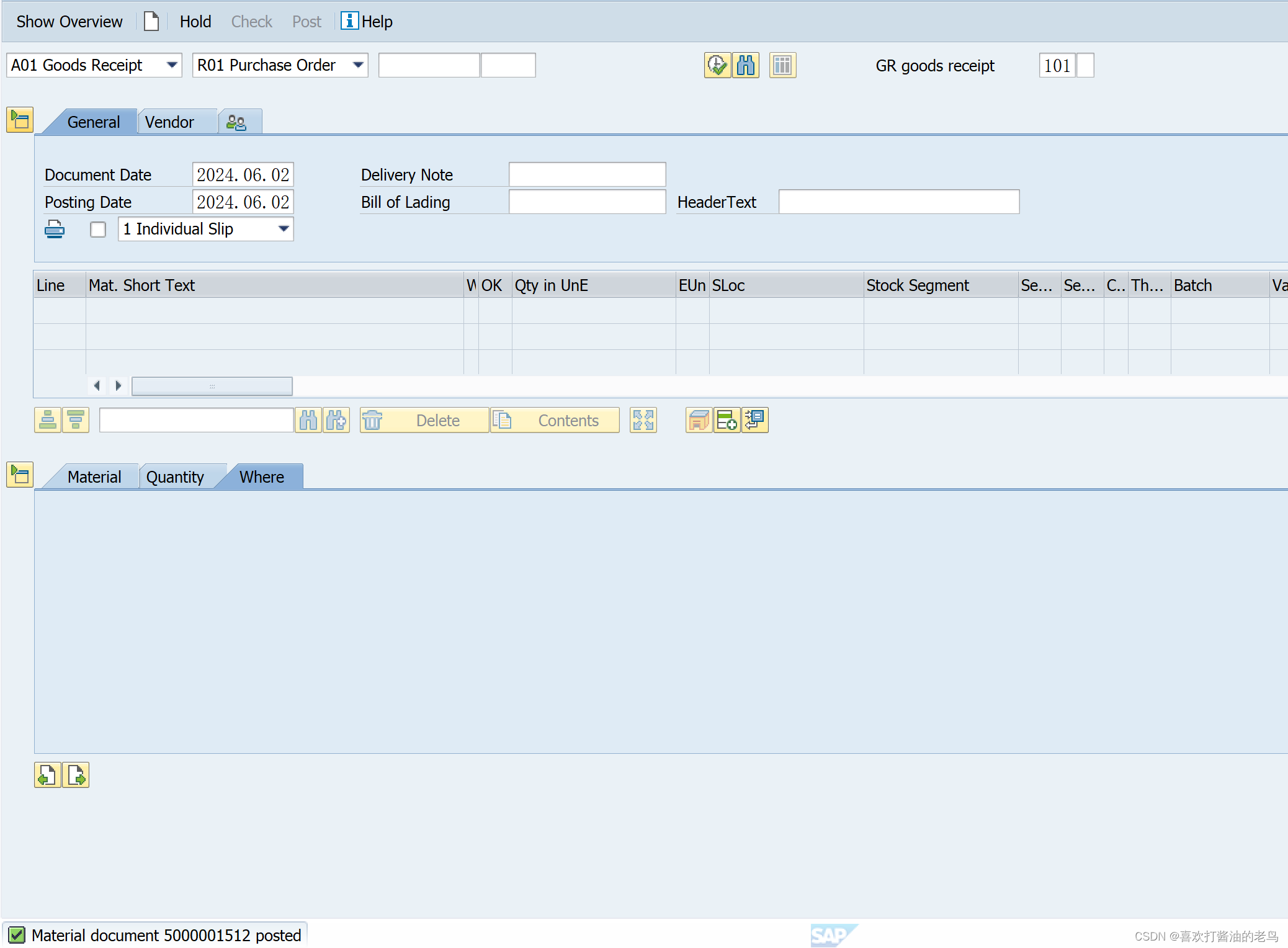
Task: Click the insert new line icon
Action: (727, 420)
